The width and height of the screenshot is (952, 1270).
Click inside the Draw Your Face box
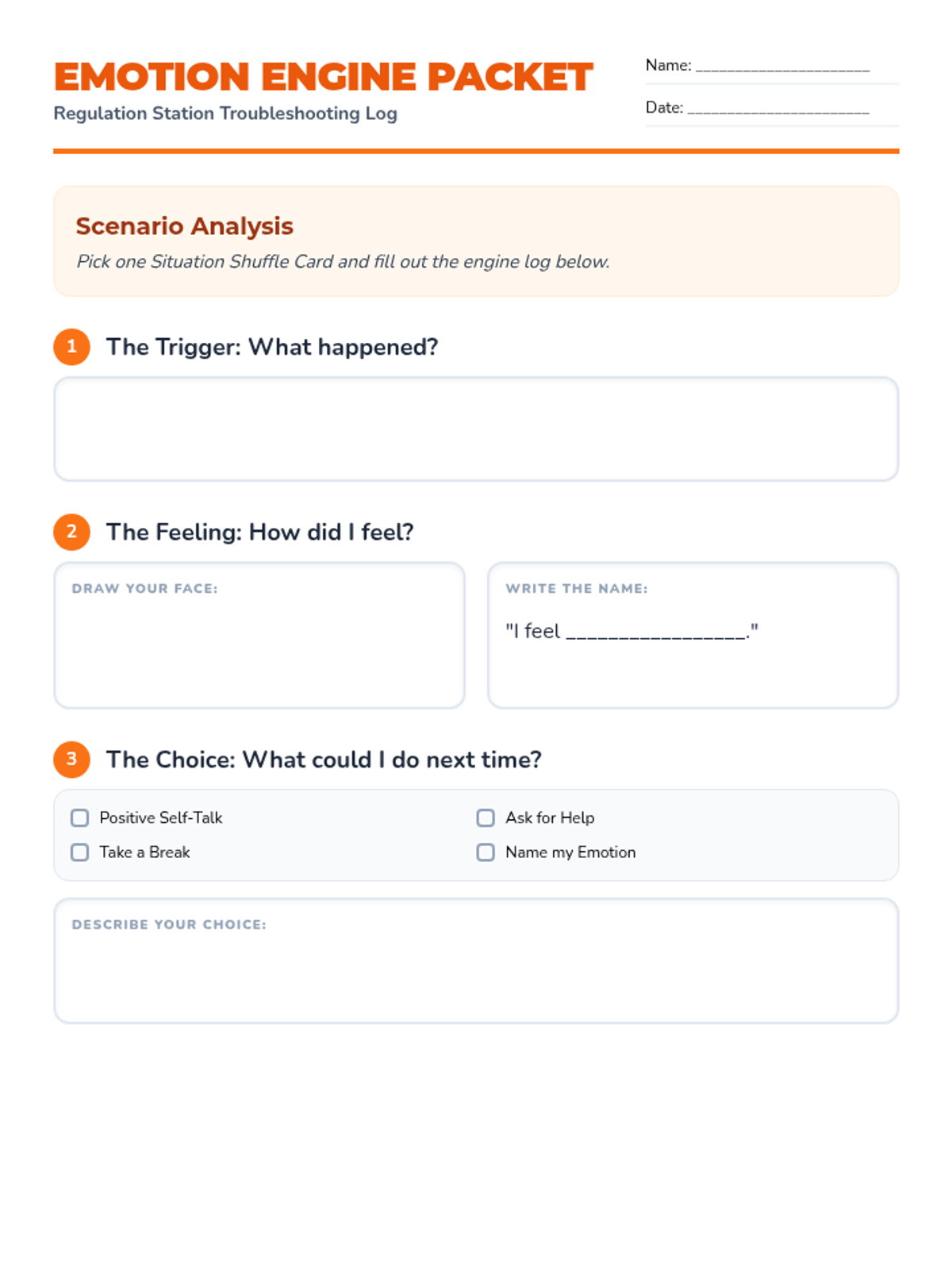(x=259, y=647)
